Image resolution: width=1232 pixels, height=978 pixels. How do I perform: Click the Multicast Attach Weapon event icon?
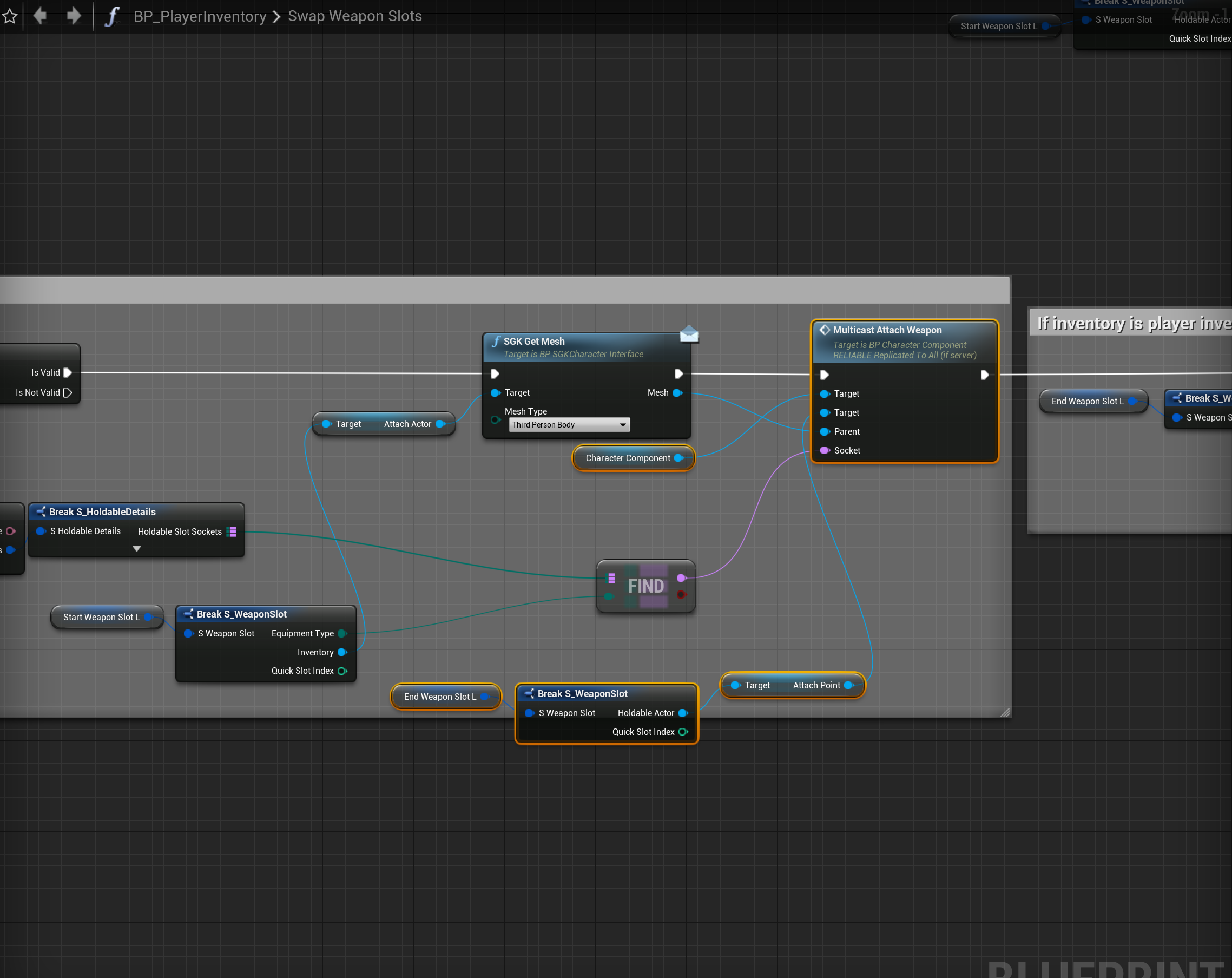click(x=825, y=330)
